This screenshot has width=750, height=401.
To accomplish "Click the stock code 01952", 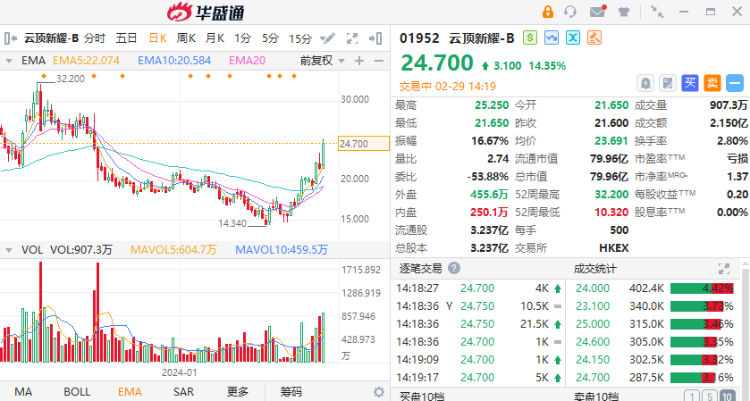I will (x=419, y=38).
